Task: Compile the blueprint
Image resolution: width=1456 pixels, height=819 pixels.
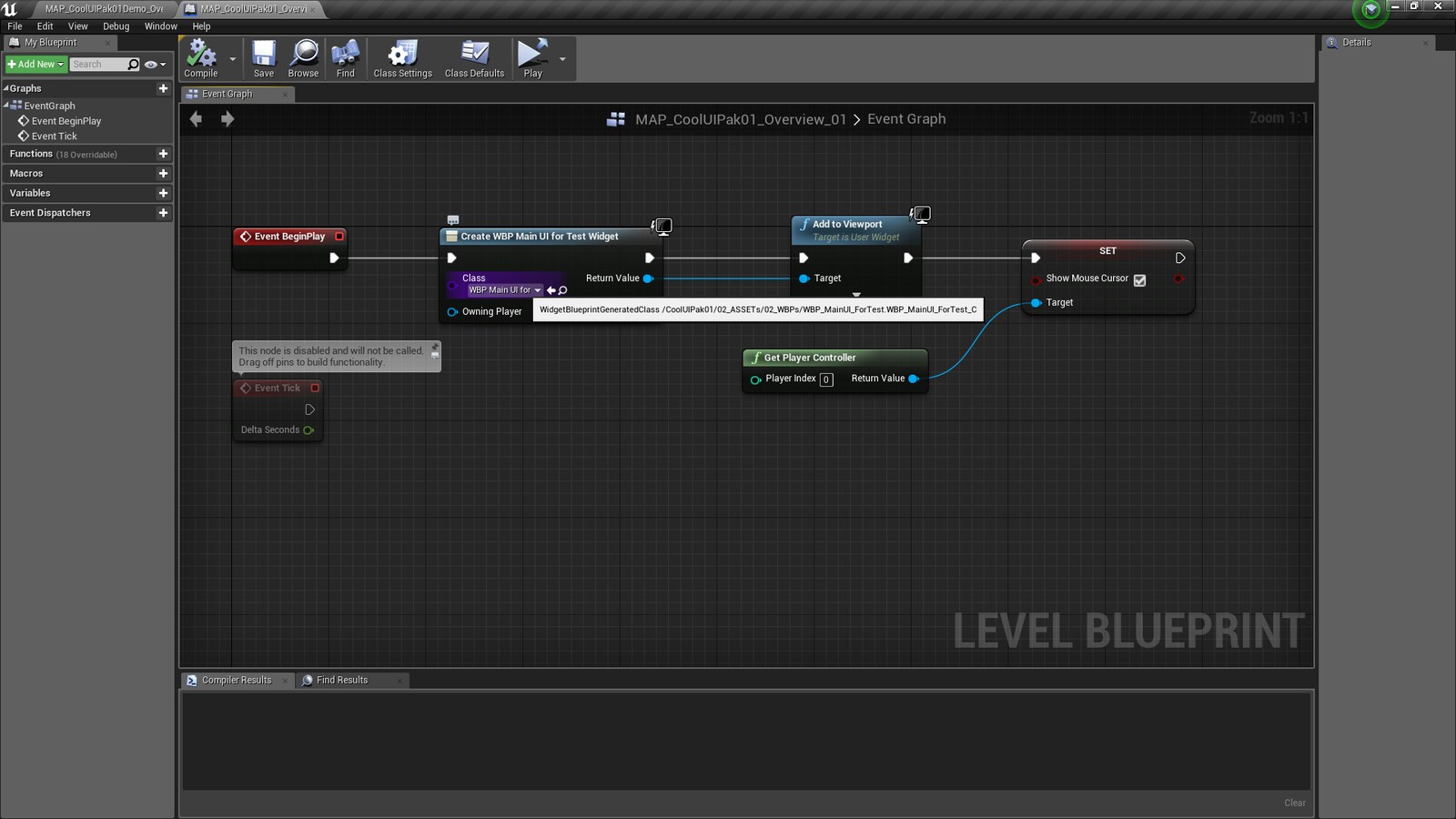Action: point(201,56)
